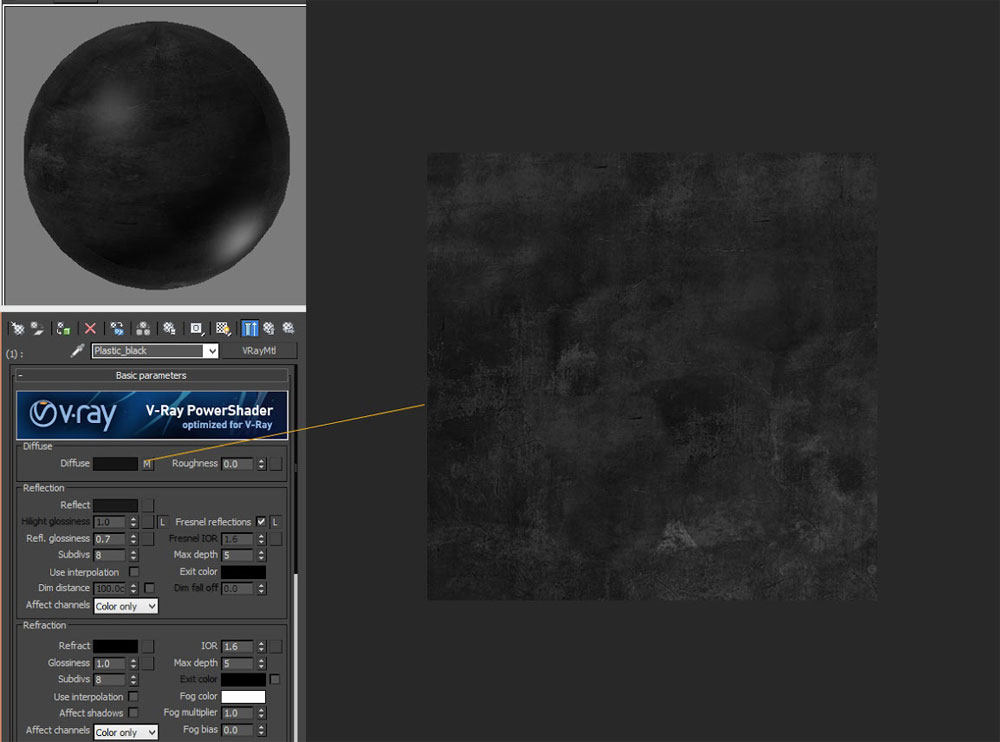Click the VRayMtl material type button

[x=261, y=351]
